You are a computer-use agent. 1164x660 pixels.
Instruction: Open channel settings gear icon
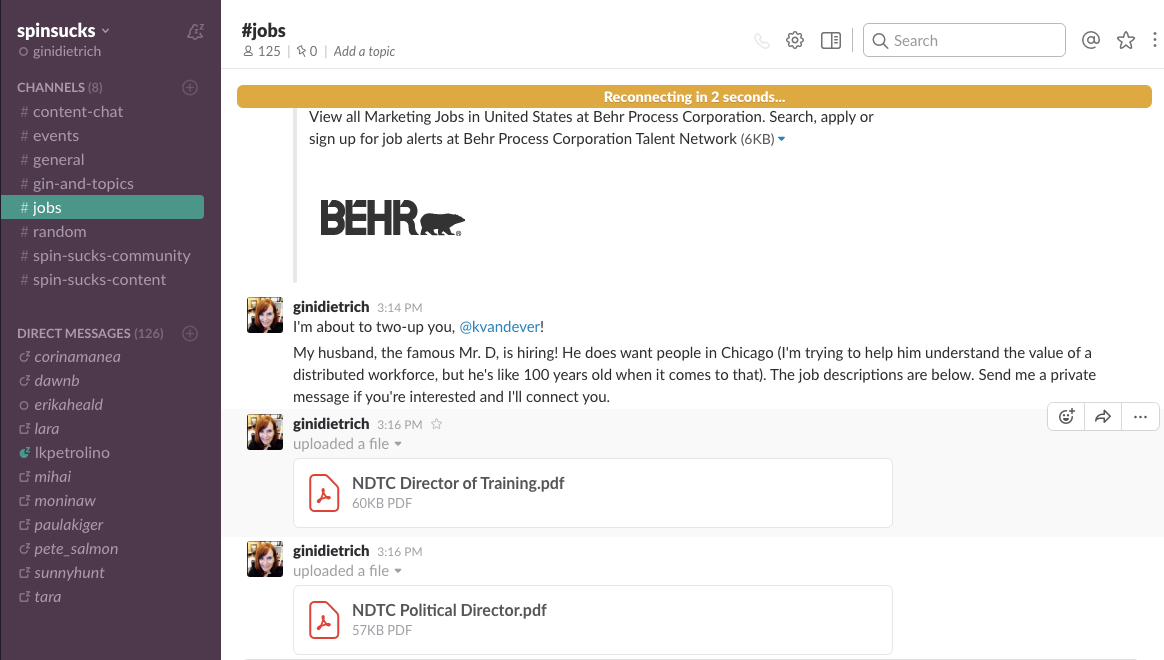[x=795, y=41]
